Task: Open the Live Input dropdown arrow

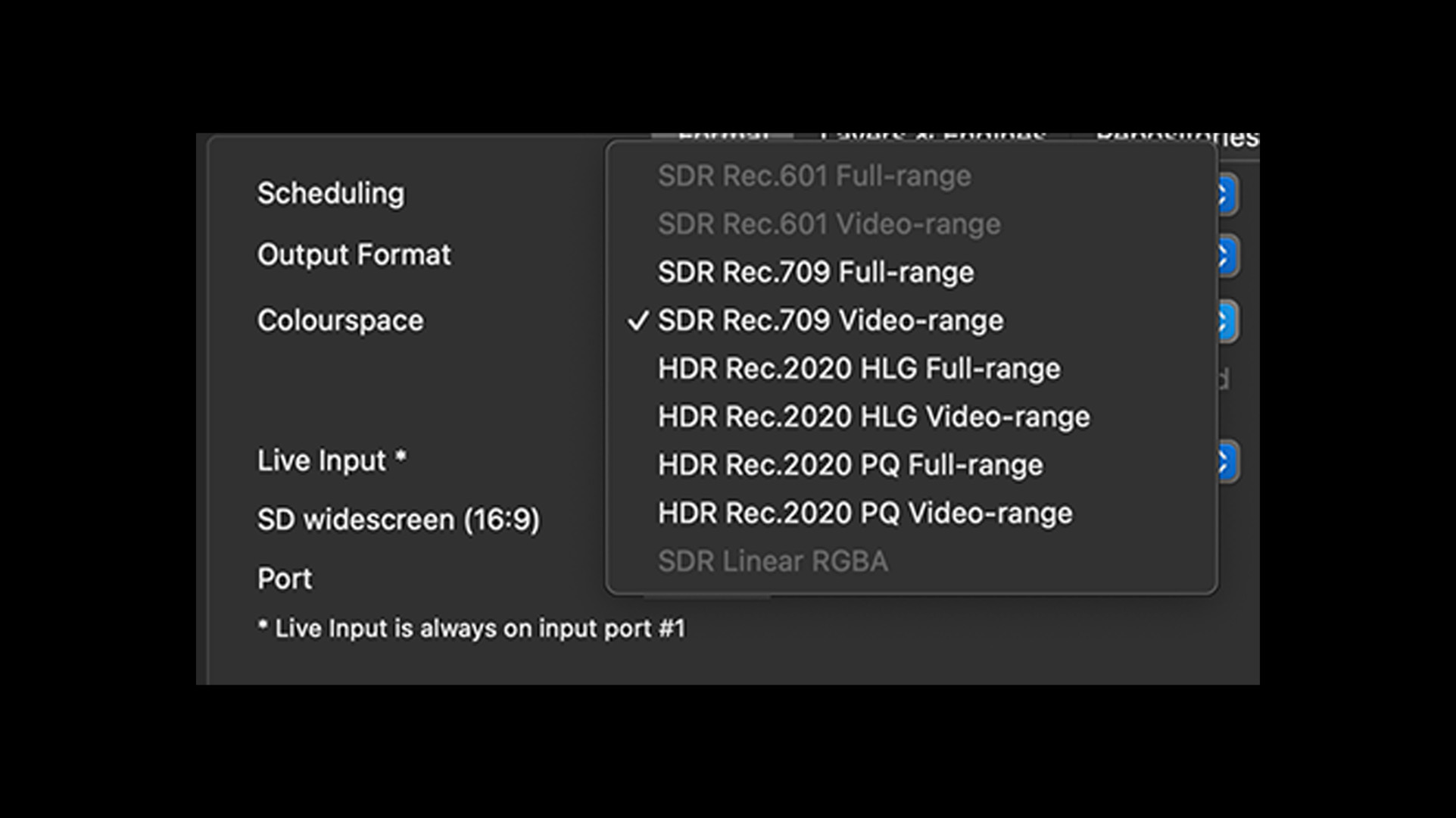Action: pos(1227,462)
